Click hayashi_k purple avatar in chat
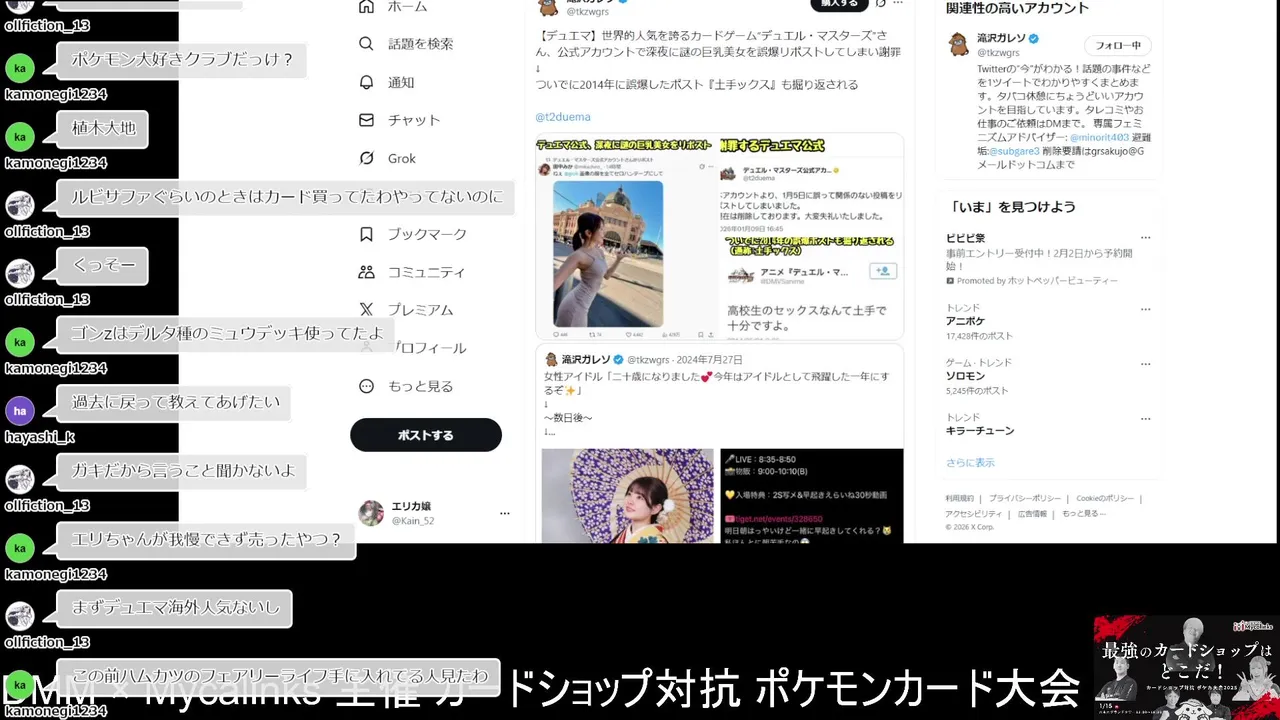Image resolution: width=1280 pixels, height=720 pixels. coord(20,411)
